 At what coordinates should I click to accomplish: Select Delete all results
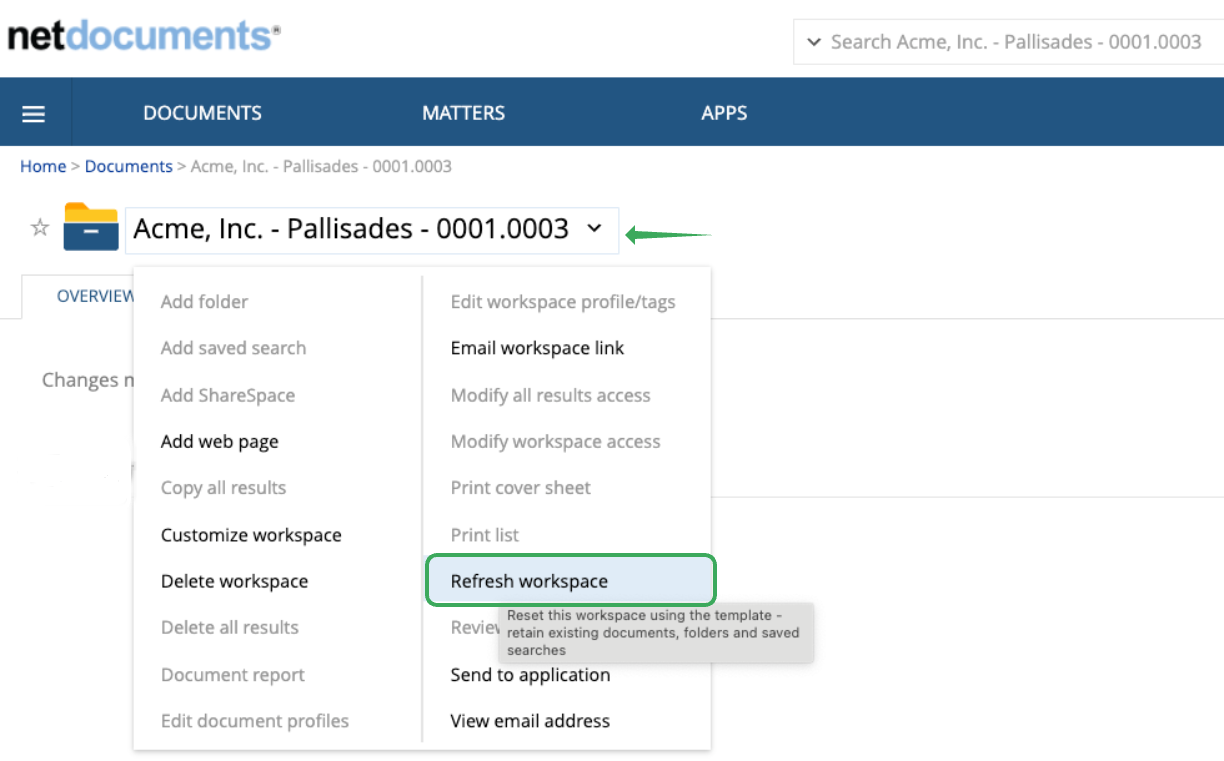point(230,628)
